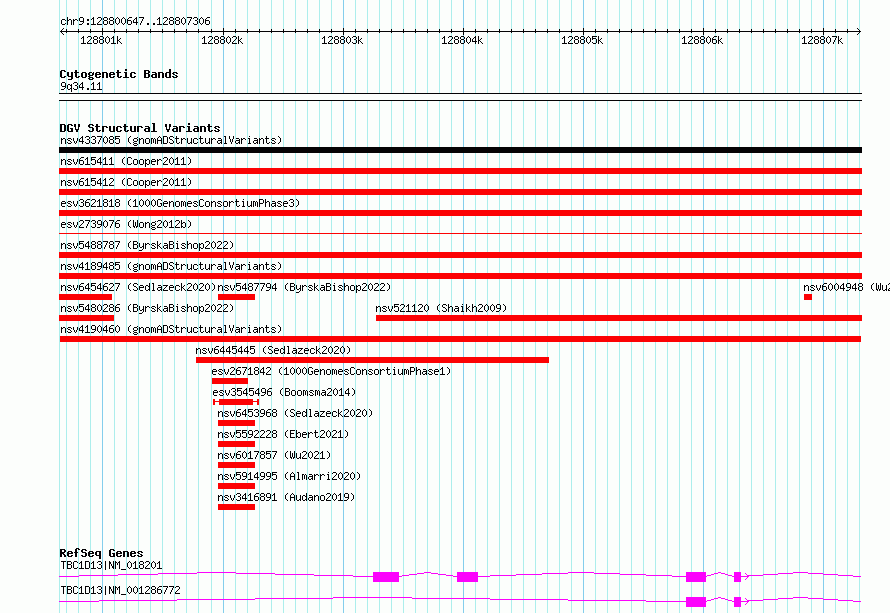
Task: Select the esv2671842 red bar
Action: coord(230,381)
